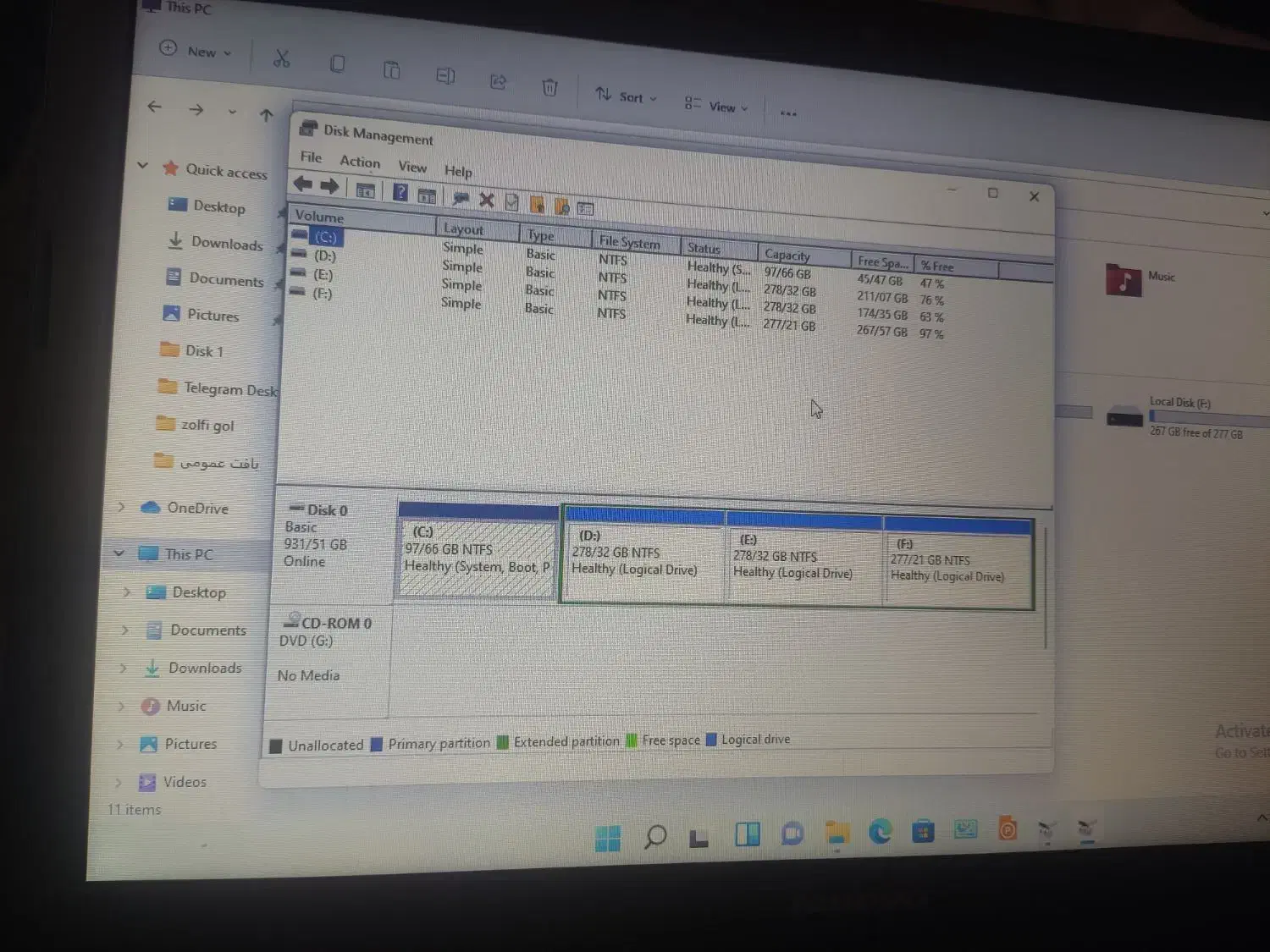Open the View dropdown in File Explorer
Image resolution: width=1270 pixels, height=952 pixels.
[x=716, y=106]
